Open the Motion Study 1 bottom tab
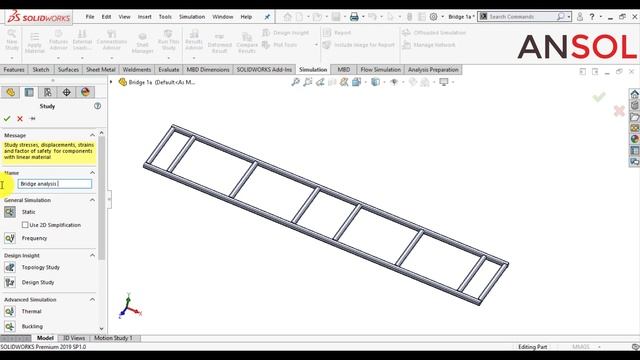This screenshot has width=640, height=360. [113, 338]
